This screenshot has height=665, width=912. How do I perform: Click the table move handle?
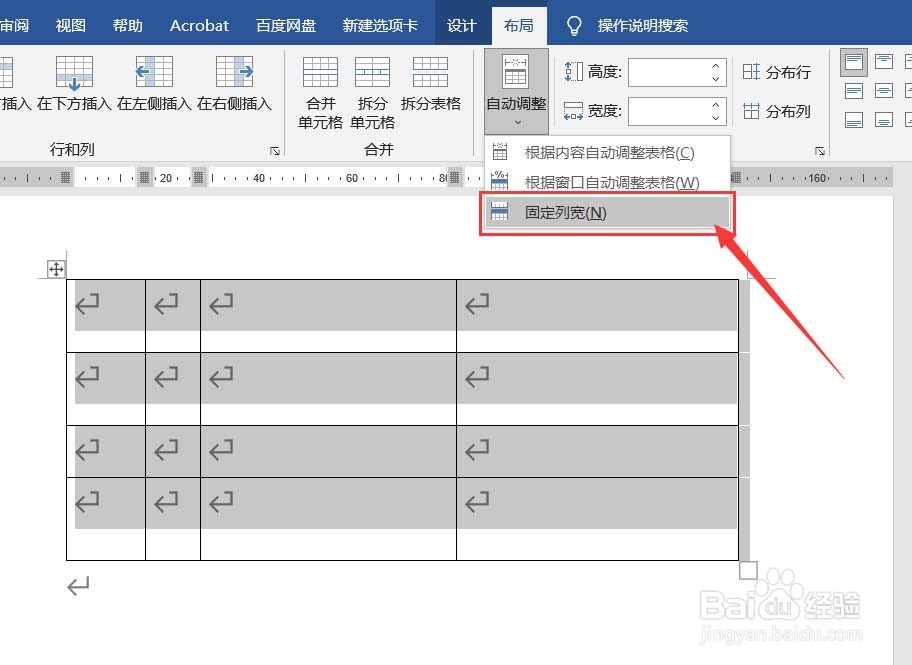56,269
